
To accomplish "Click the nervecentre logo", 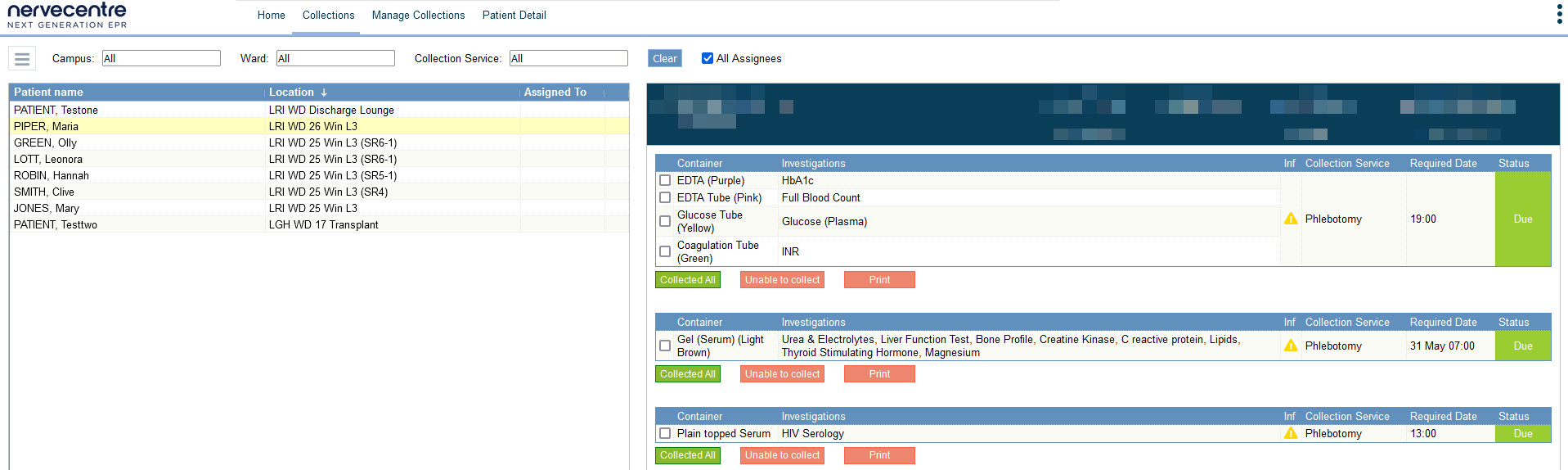I will point(67,15).
